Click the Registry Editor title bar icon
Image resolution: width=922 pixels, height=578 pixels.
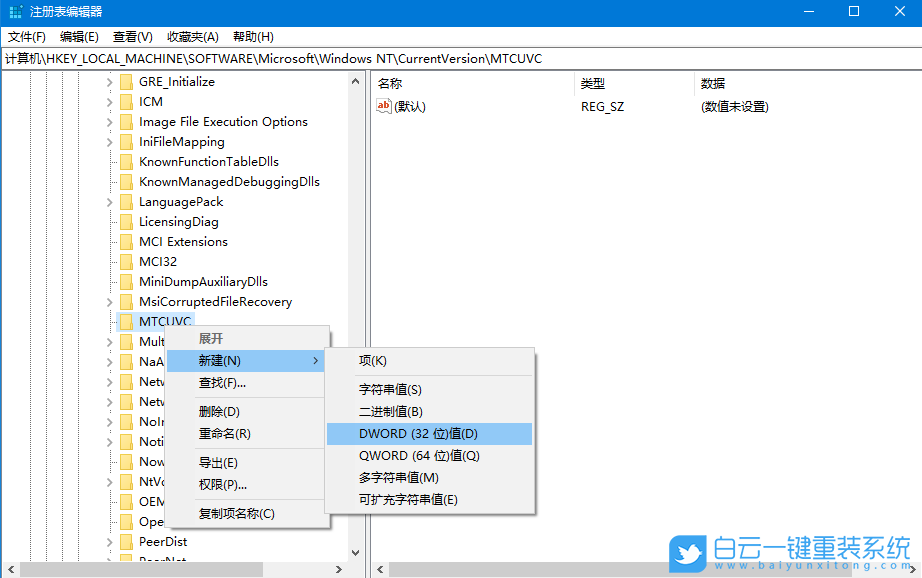tap(14, 11)
